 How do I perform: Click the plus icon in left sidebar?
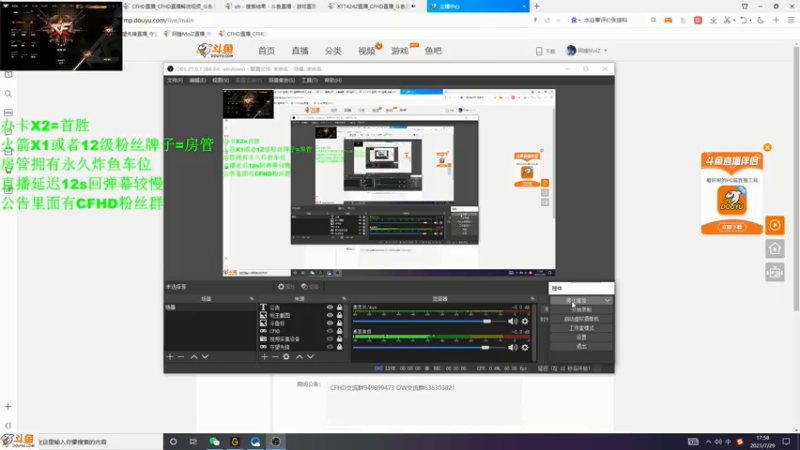(8, 407)
